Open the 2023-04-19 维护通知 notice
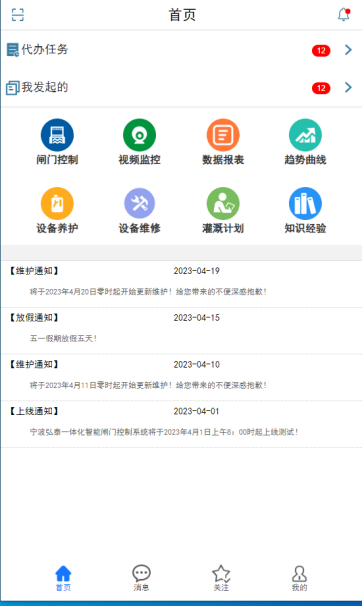 (x=181, y=284)
